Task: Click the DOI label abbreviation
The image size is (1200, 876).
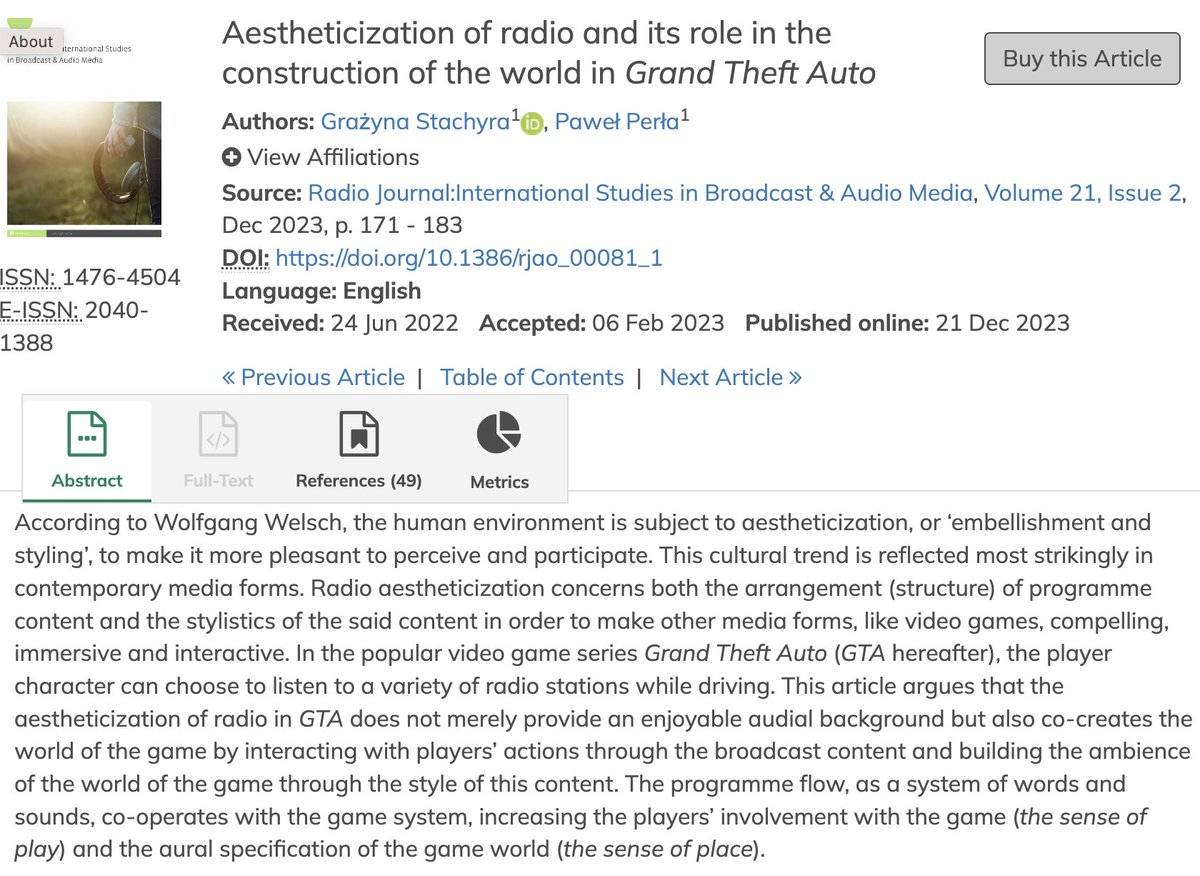Action: 246,259
